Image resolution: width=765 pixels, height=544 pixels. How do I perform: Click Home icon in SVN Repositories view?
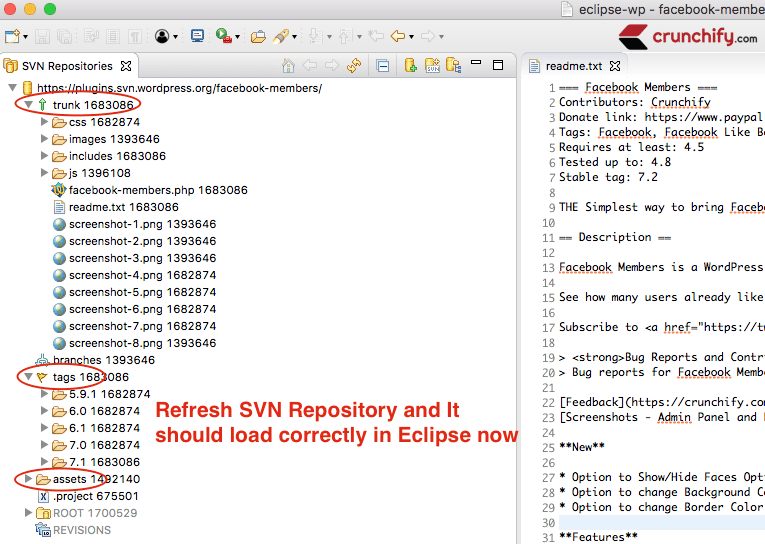288,65
